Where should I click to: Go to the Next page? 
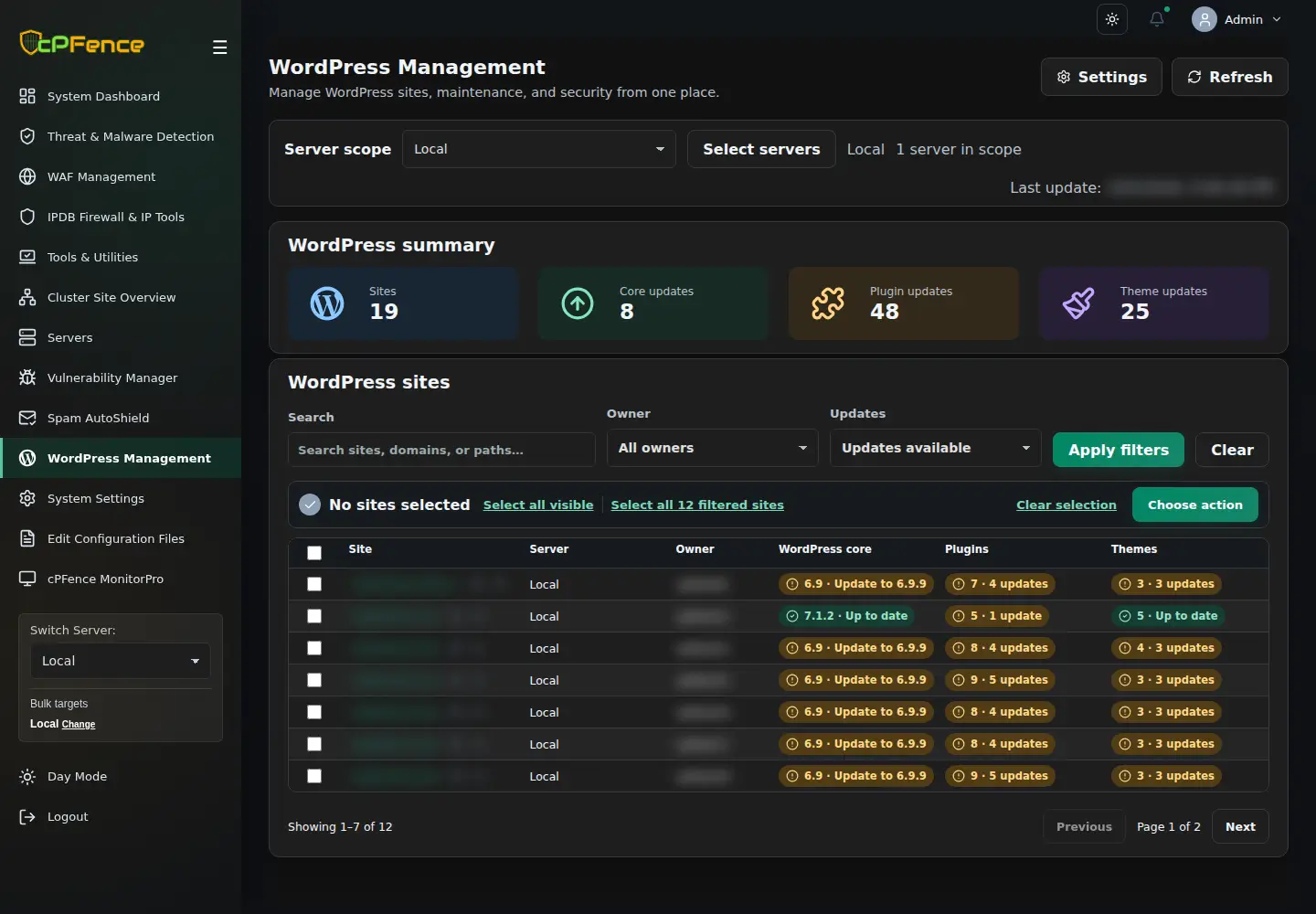tap(1240, 826)
